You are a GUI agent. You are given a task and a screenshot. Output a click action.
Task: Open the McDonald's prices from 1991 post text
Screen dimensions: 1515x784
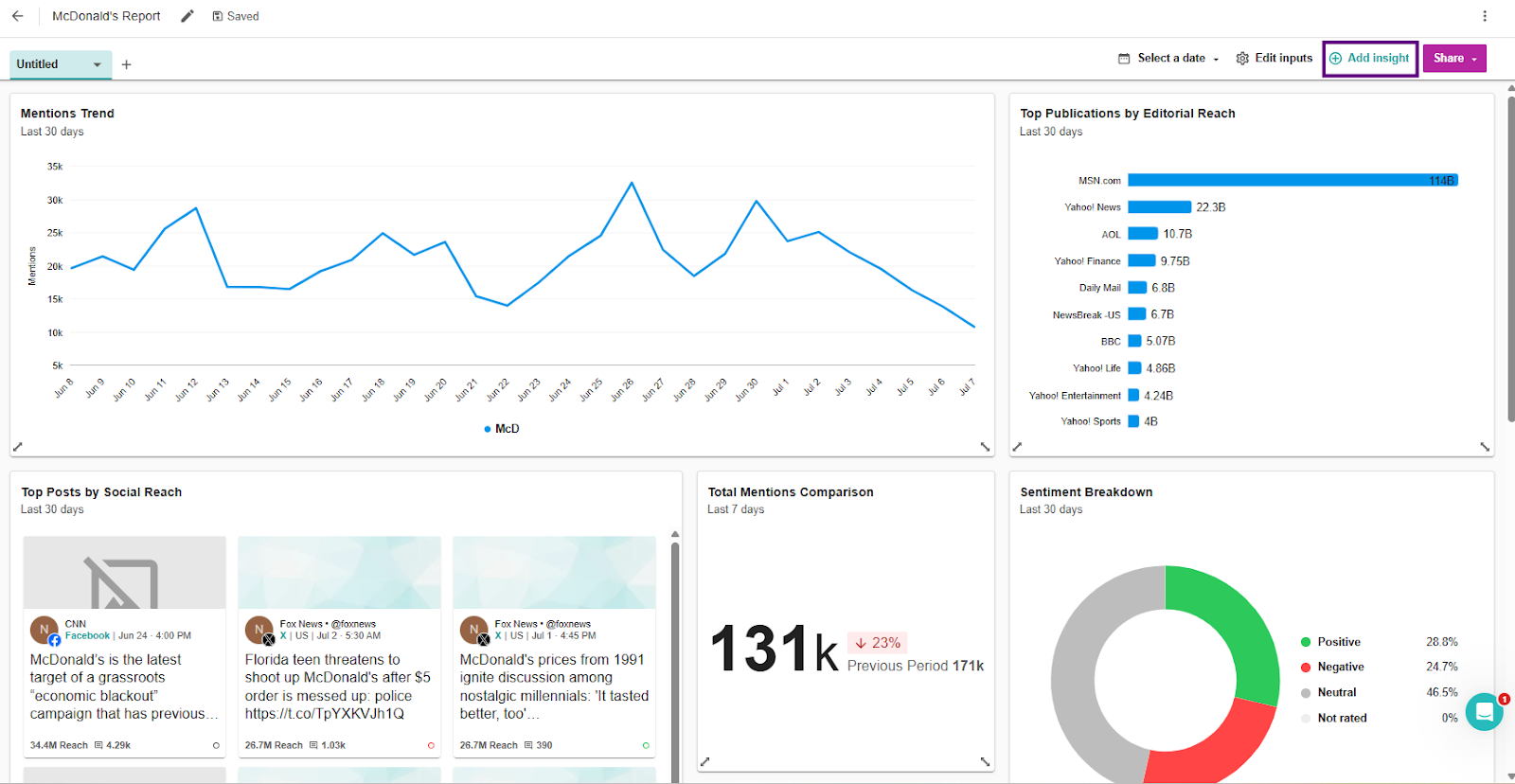pyautogui.click(x=554, y=686)
